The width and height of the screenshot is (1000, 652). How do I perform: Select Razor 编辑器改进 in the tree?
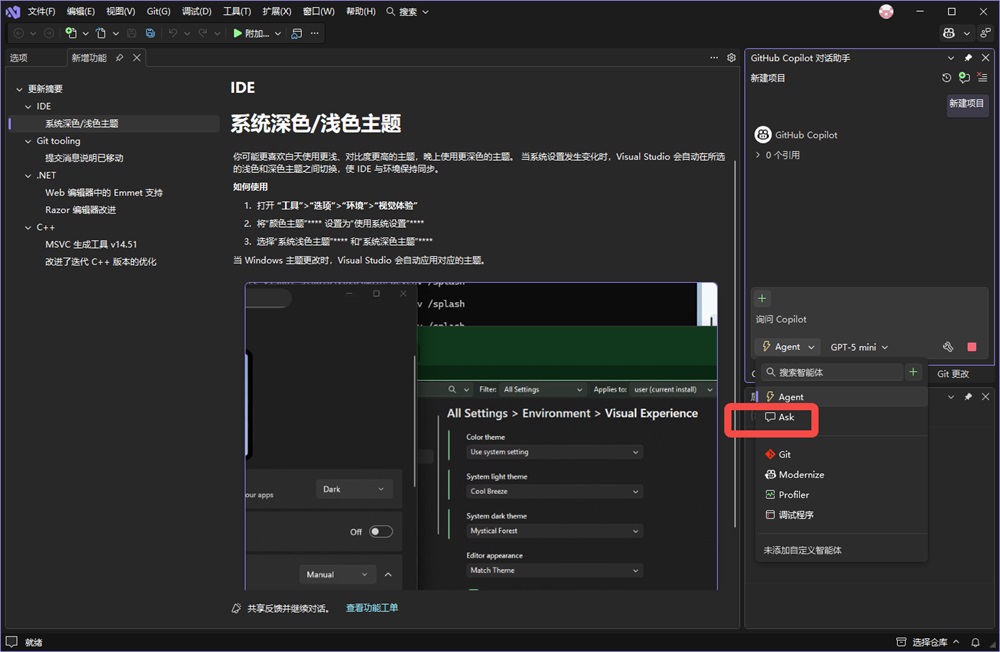(x=80, y=210)
